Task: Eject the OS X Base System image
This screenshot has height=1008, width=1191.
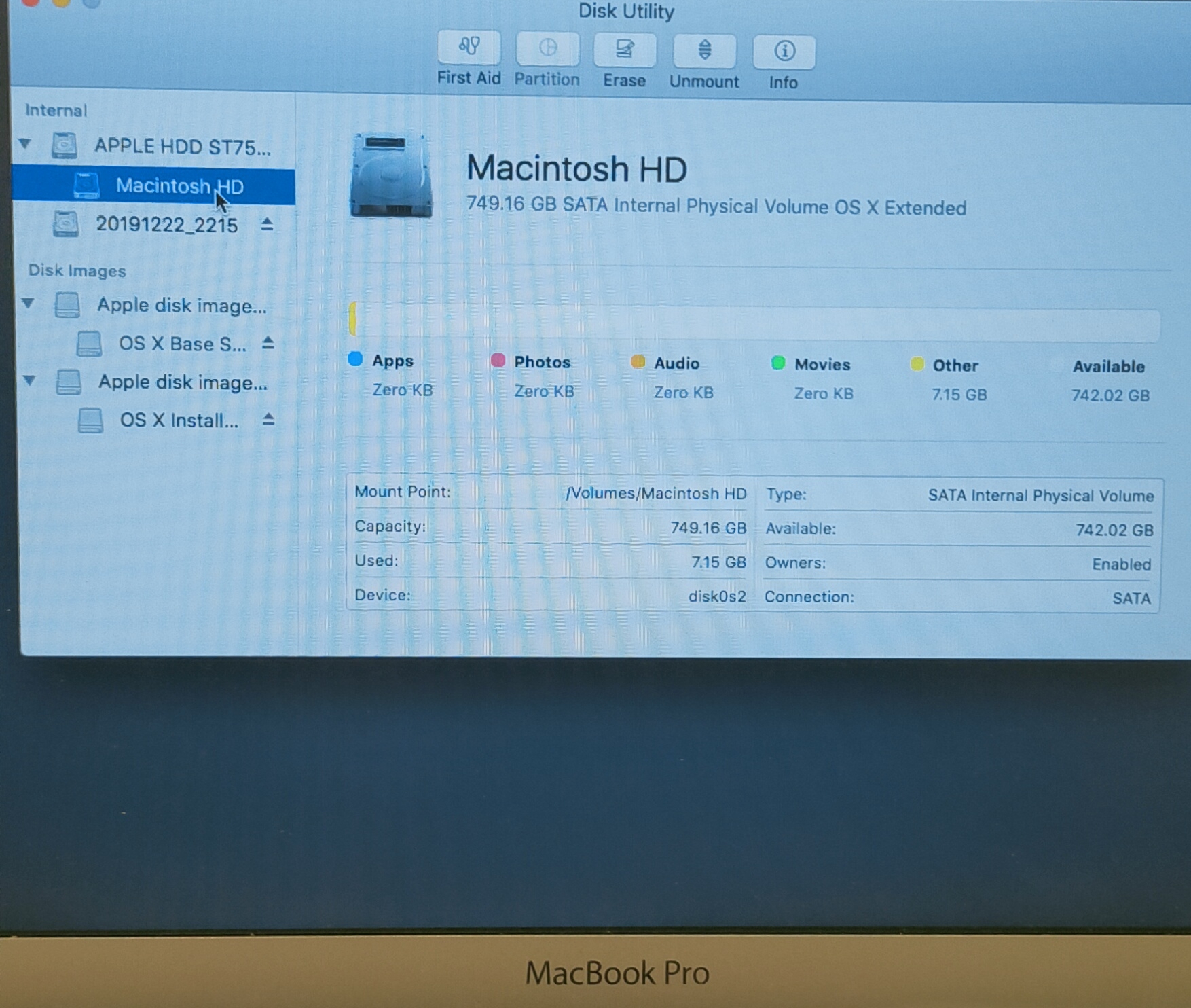Action: pyautogui.click(x=268, y=343)
